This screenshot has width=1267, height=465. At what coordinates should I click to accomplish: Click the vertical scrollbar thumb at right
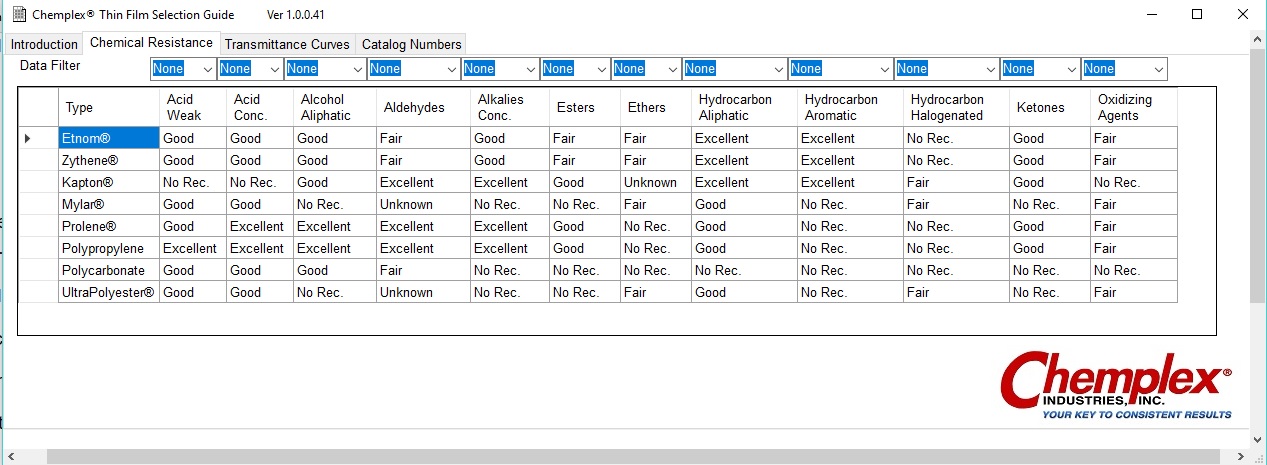coord(1258,170)
